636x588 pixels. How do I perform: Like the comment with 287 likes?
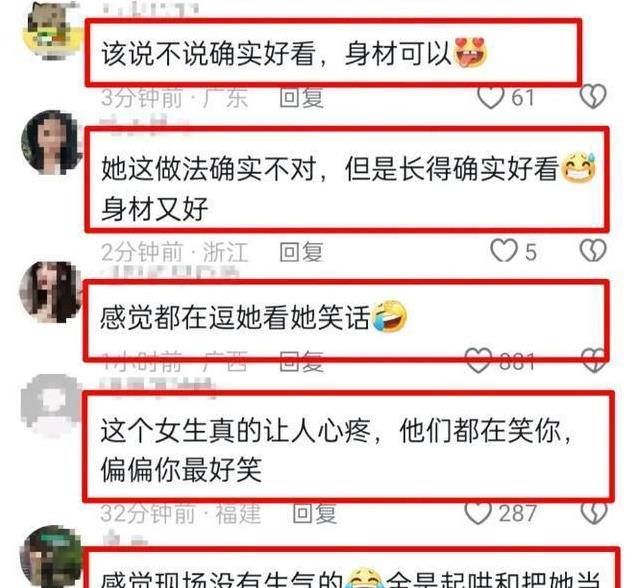pyautogui.click(x=478, y=513)
